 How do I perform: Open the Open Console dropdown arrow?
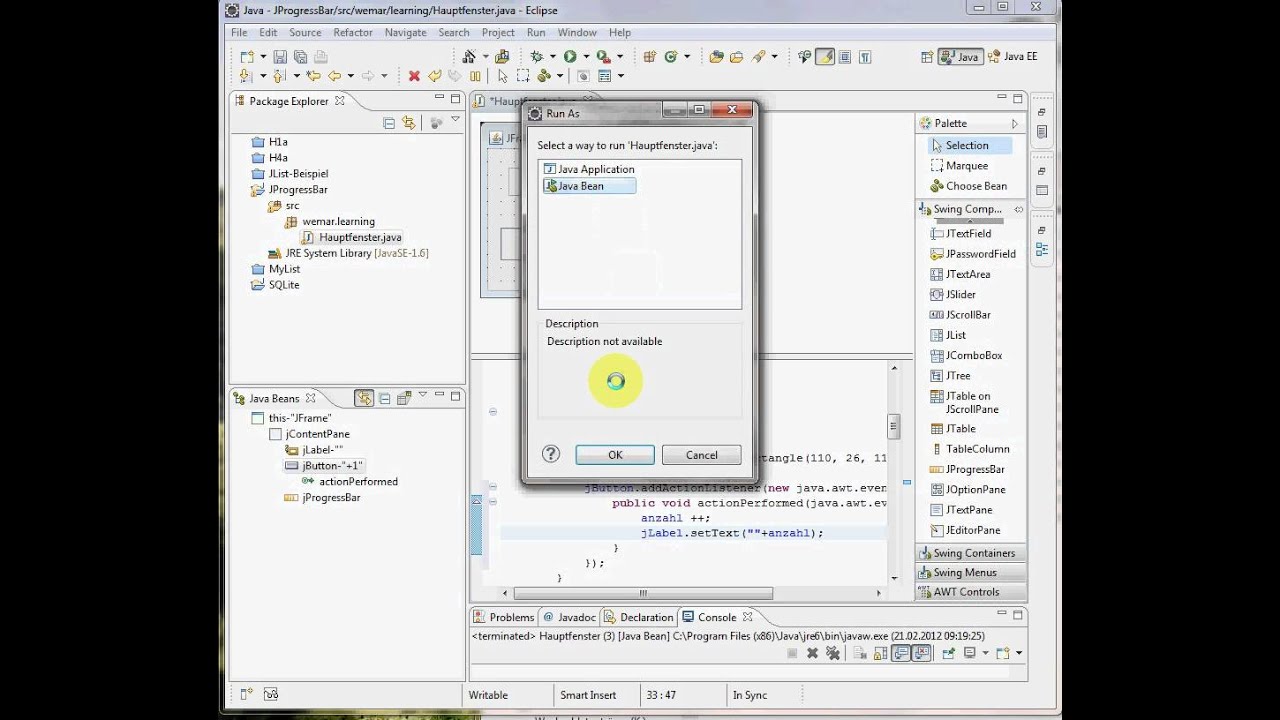coord(1019,653)
